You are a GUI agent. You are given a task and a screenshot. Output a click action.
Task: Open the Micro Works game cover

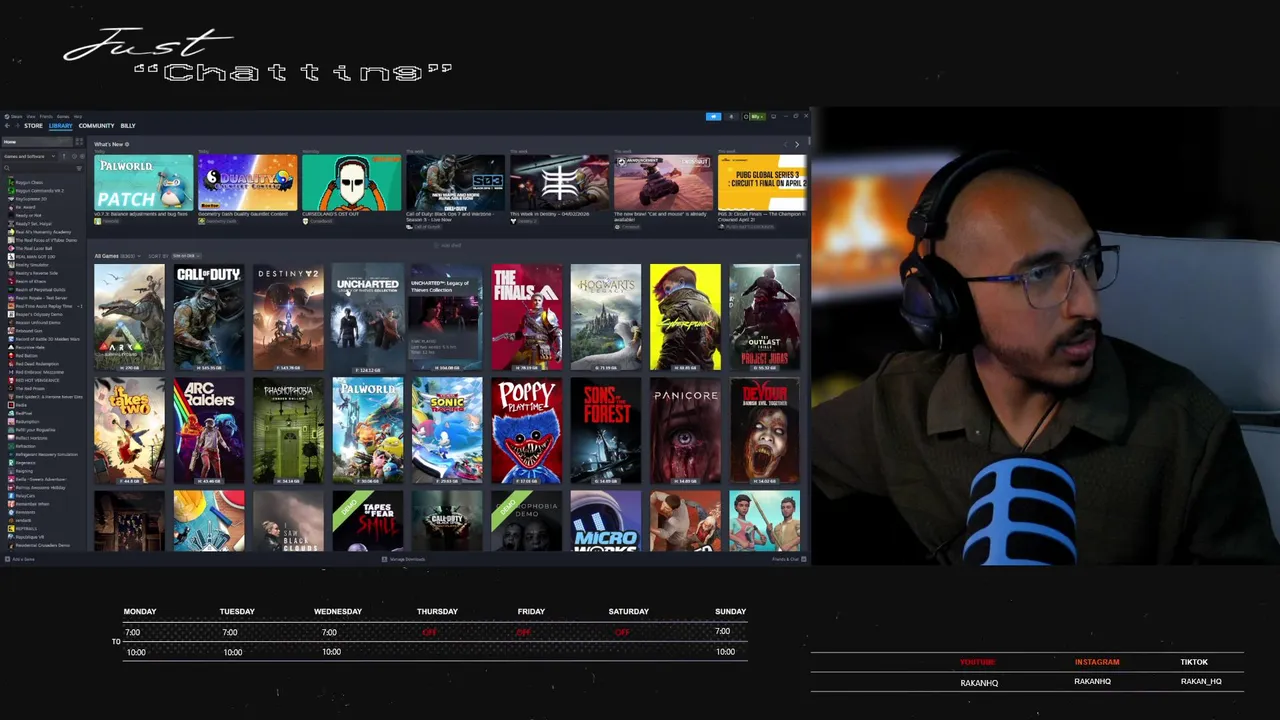[x=606, y=521]
